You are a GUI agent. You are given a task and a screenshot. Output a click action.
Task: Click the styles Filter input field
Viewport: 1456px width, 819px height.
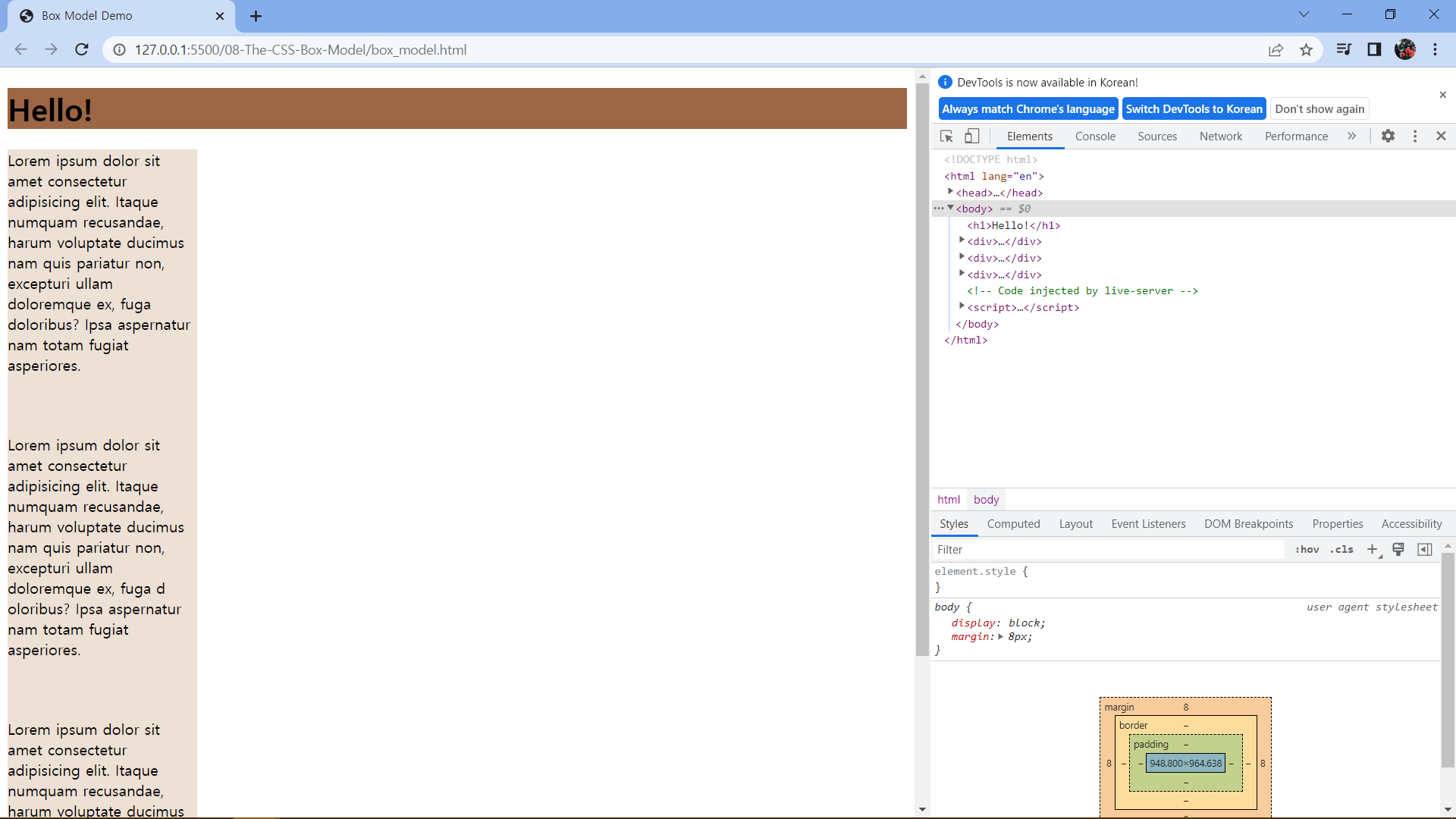tap(1107, 550)
